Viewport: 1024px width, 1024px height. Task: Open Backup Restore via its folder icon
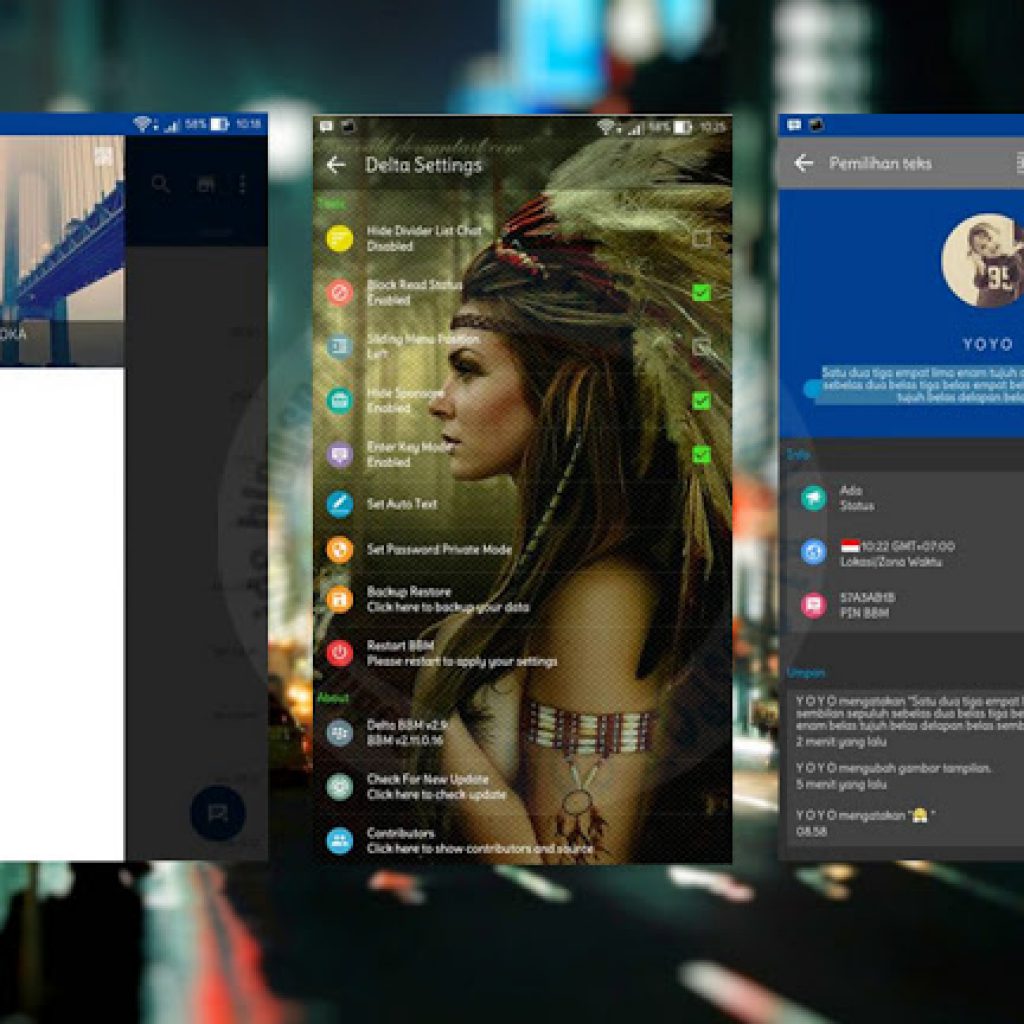[338, 597]
